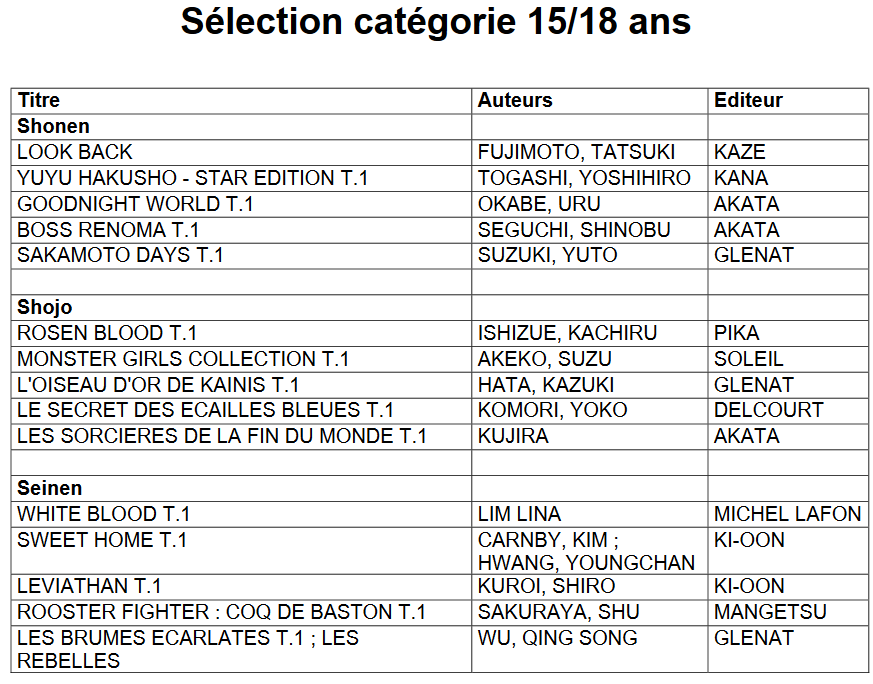Select publisher MANGETSU cell
873x684 pixels.
pyautogui.click(x=788, y=612)
